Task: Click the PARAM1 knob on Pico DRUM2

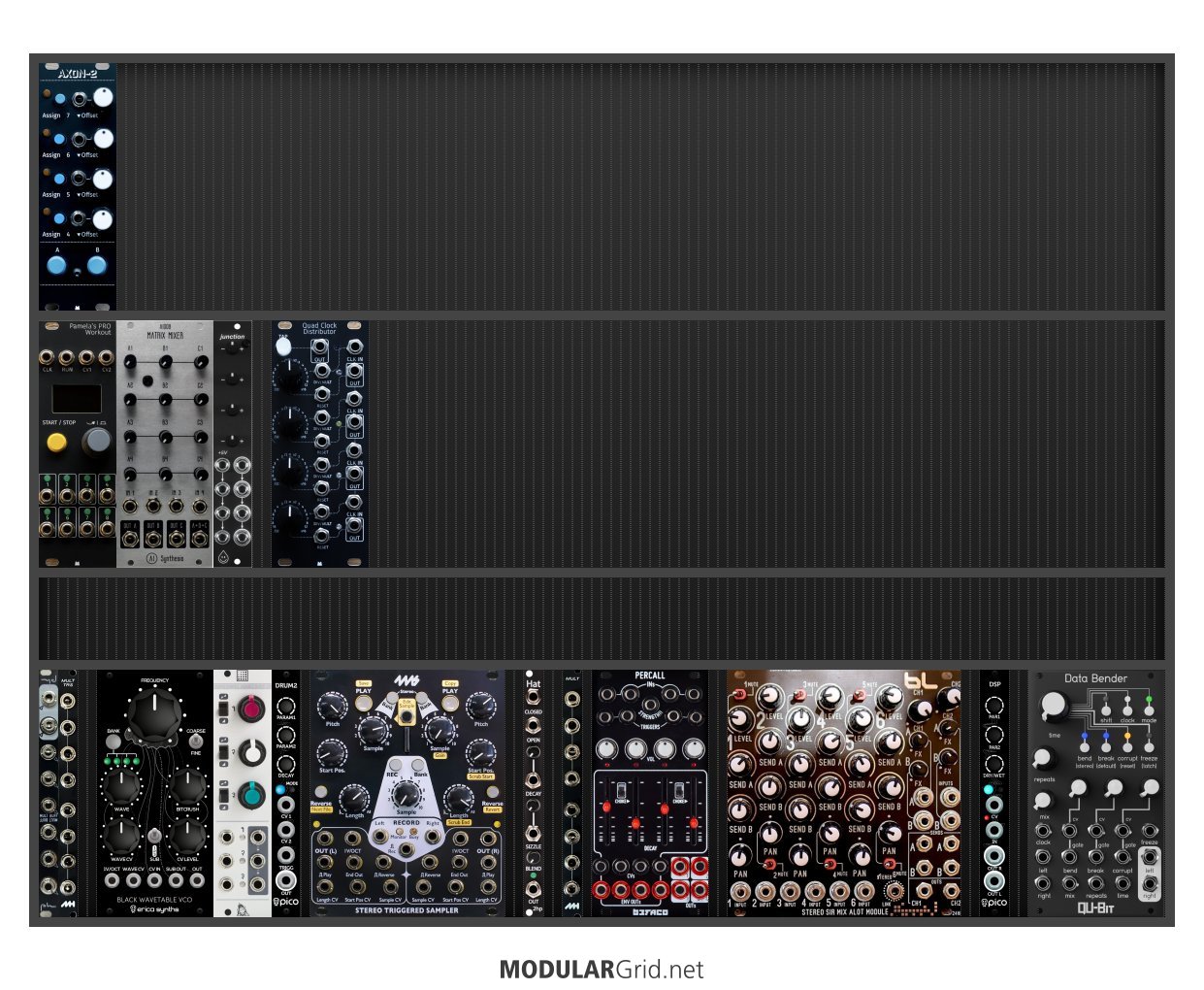Action: click(x=286, y=705)
